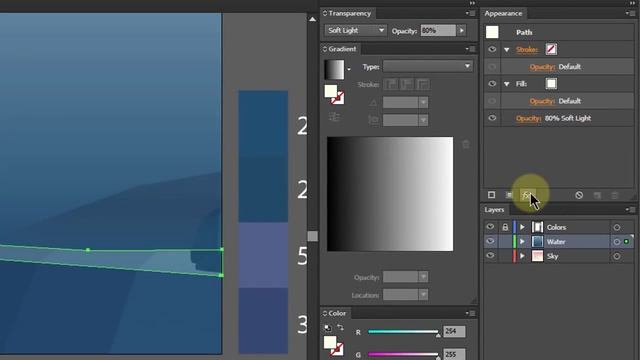Viewport: 640px width, 360px height.
Task: Click Delete Stop trash icon in Gradient
Action: [466, 144]
